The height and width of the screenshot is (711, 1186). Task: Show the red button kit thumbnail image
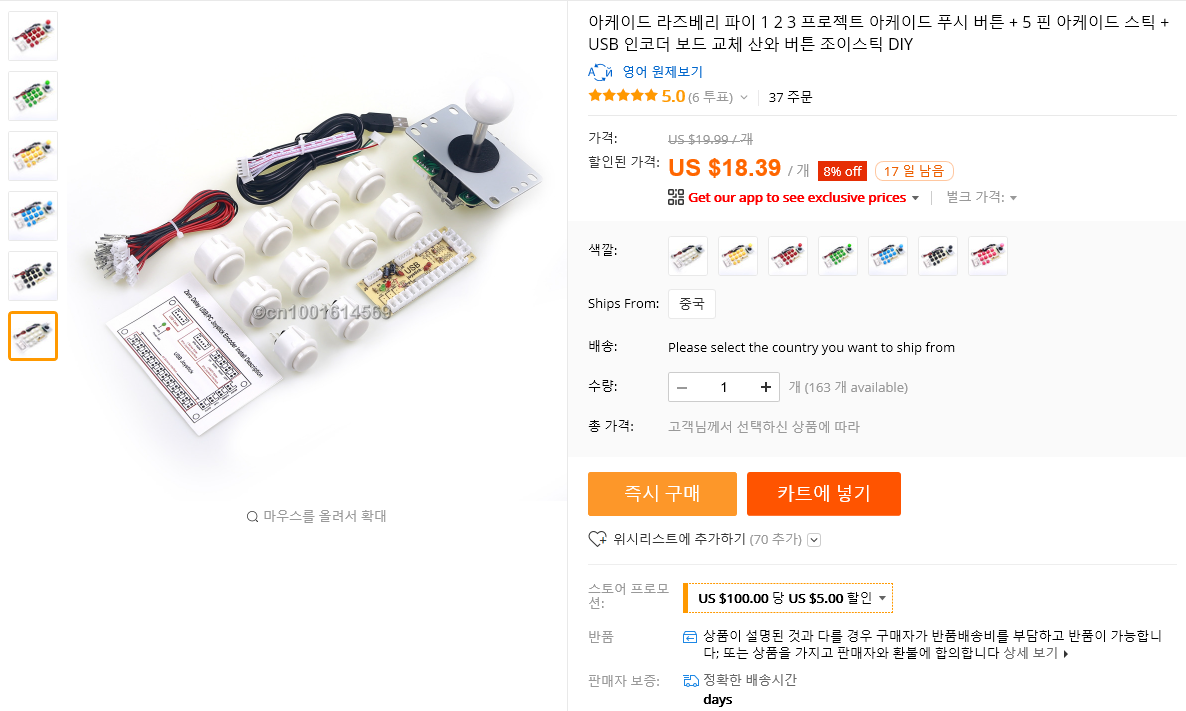coord(33,36)
